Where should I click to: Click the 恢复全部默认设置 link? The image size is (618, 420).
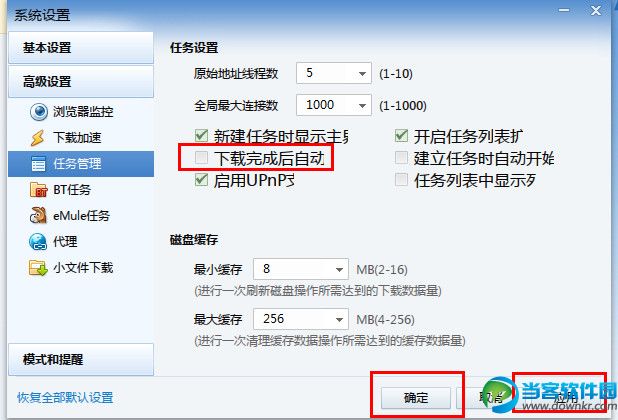(x=65, y=398)
